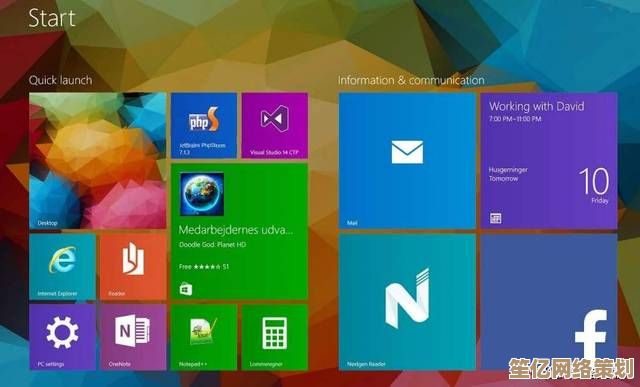
Task: Click the Quick launch group heading
Action: [60, 80]
